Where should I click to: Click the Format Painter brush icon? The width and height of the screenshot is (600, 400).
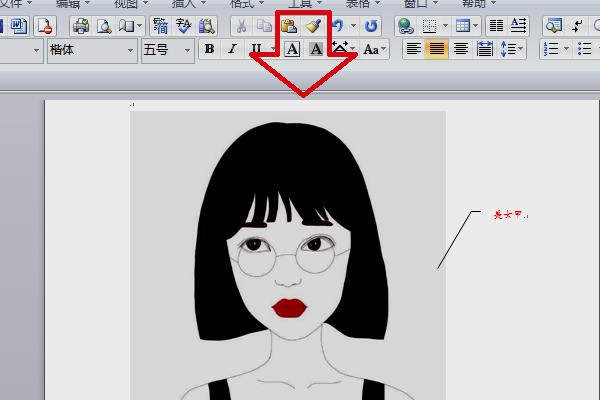tap(313, 25)
